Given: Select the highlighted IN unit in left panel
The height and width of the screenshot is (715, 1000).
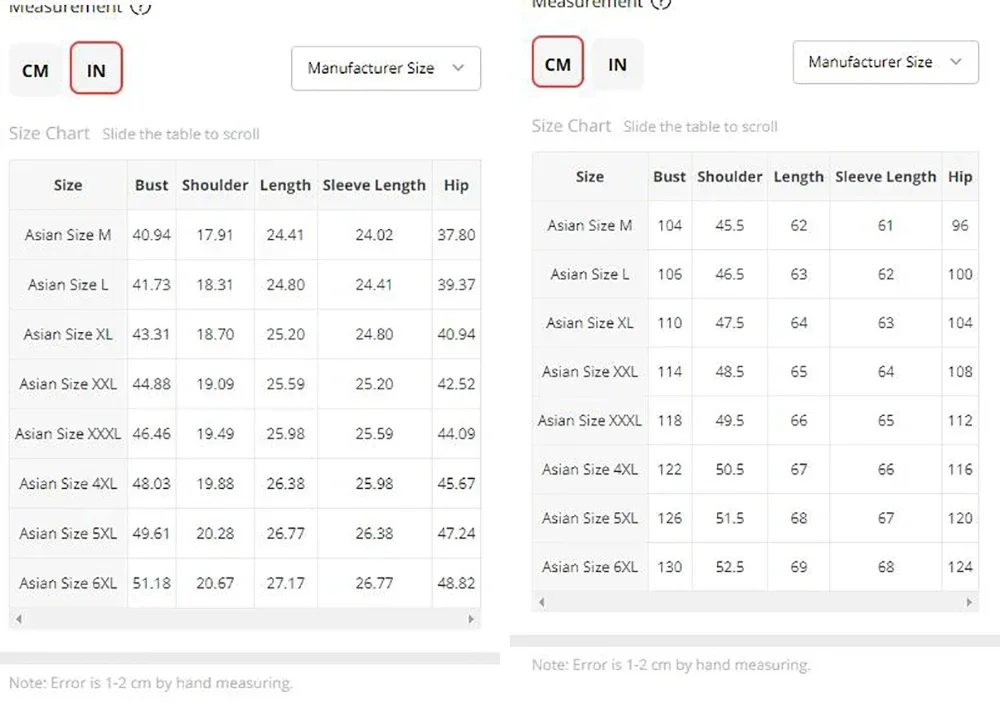Looking at the screenshot, I should [x=96, y=68].
